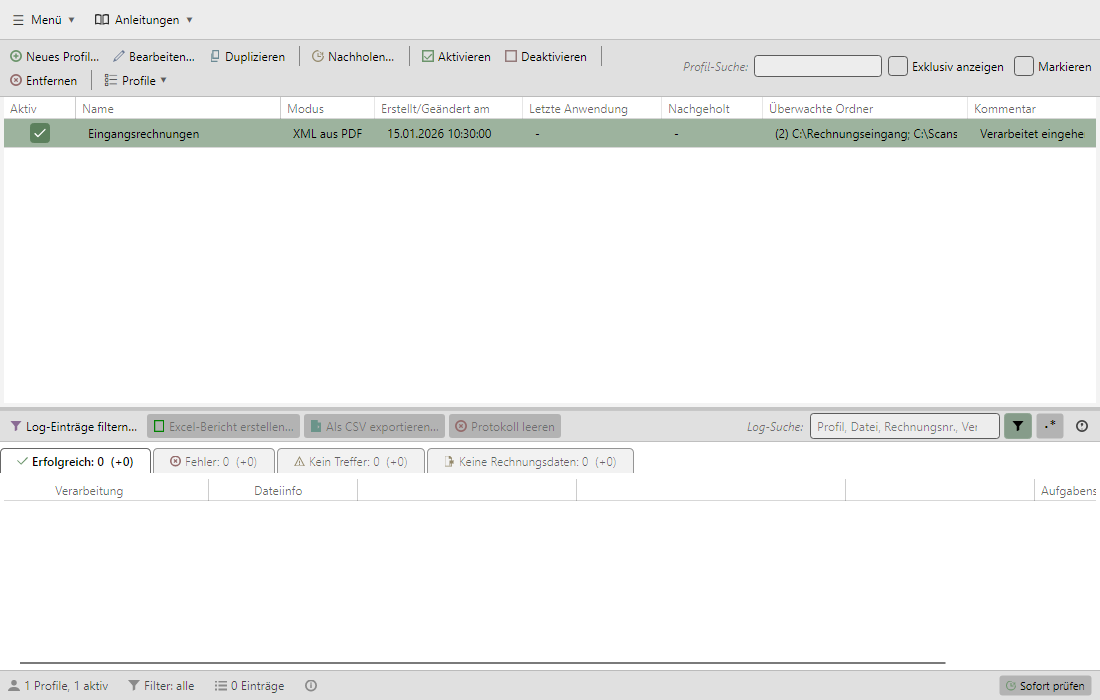Click the Verarbeitet eingehe comment cell
The height and width of the screenshot is (700, 1100).
tap(1032, 134)
